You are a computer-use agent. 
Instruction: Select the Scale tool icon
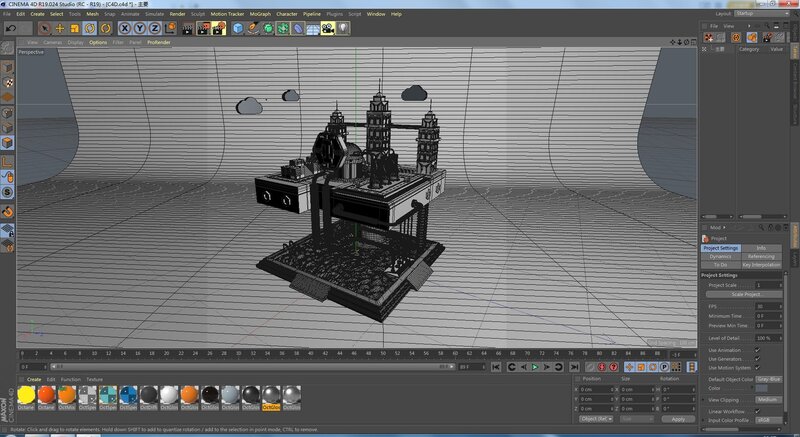(x=75, y=29)
